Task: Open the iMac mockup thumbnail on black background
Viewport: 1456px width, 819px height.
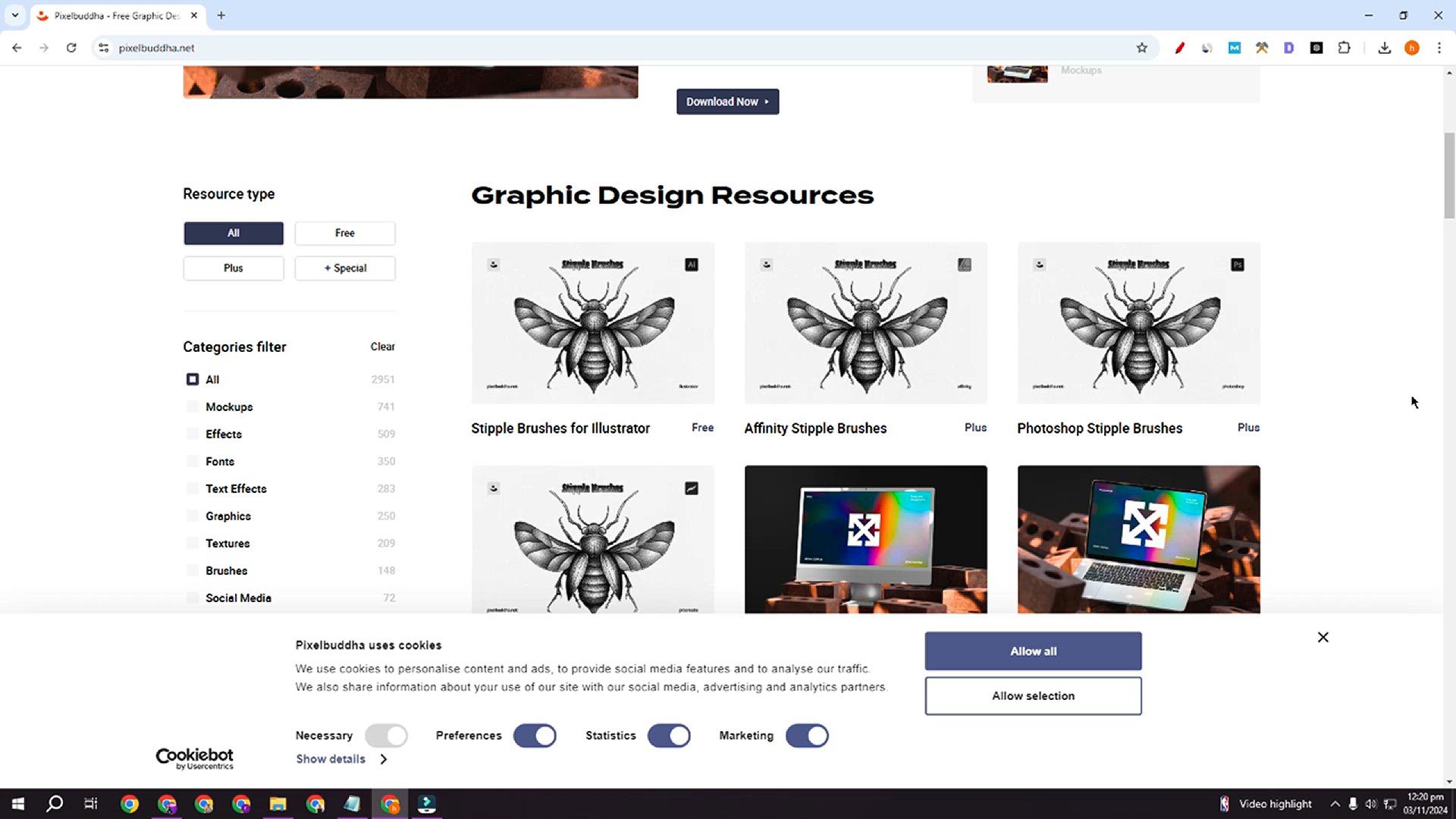Action: click(866, 539)
